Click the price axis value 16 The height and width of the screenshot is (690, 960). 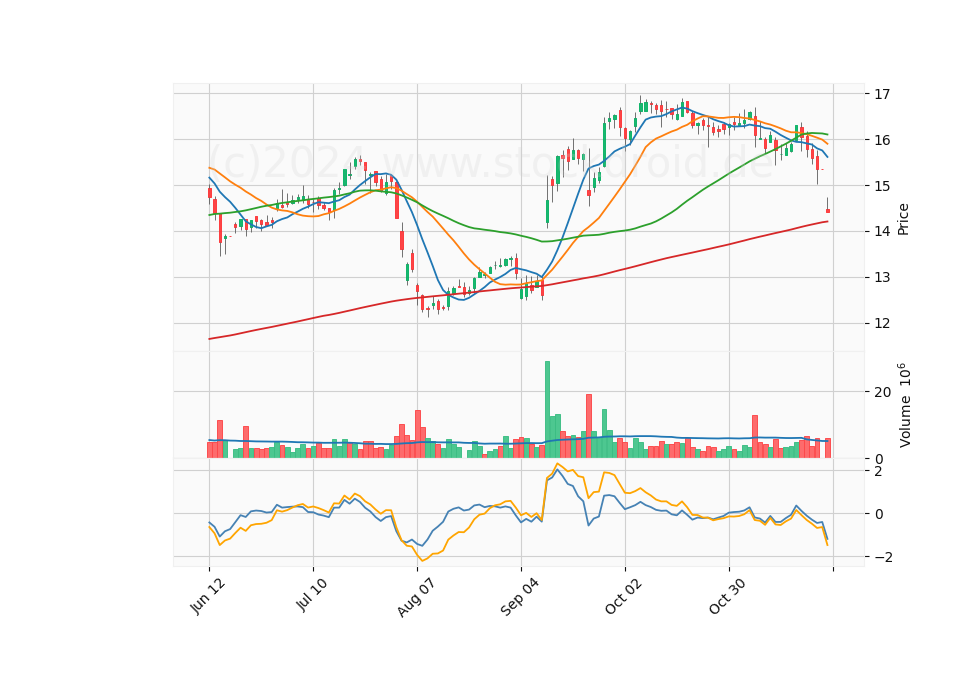pyautogui.click(x=882, y=140)
